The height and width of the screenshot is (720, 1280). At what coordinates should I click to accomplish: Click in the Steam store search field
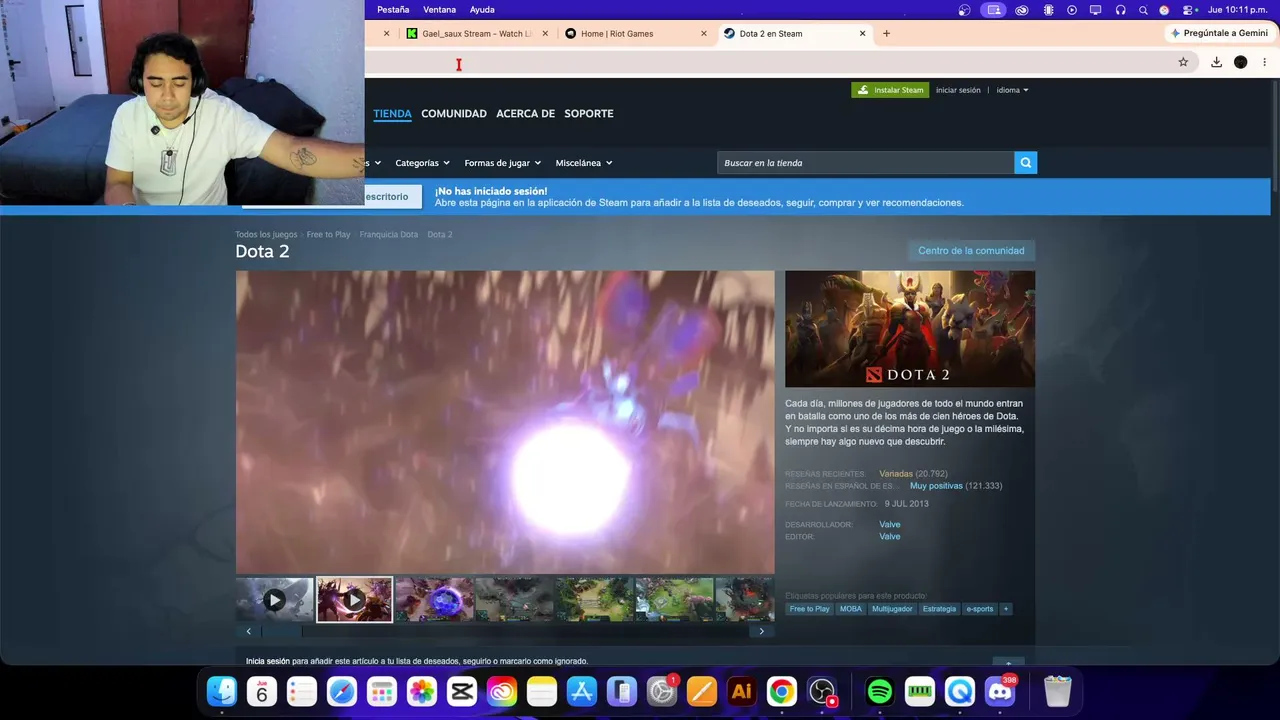(x=866, y=163)
